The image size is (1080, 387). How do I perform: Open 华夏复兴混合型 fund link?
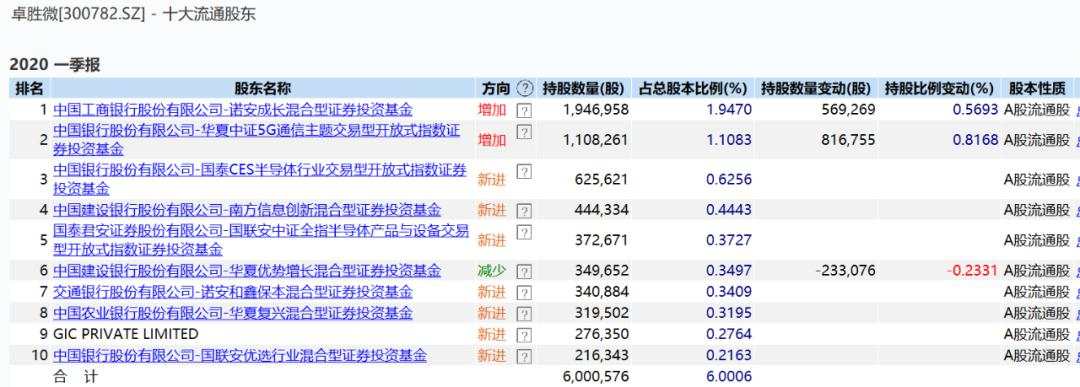point(233,313)
